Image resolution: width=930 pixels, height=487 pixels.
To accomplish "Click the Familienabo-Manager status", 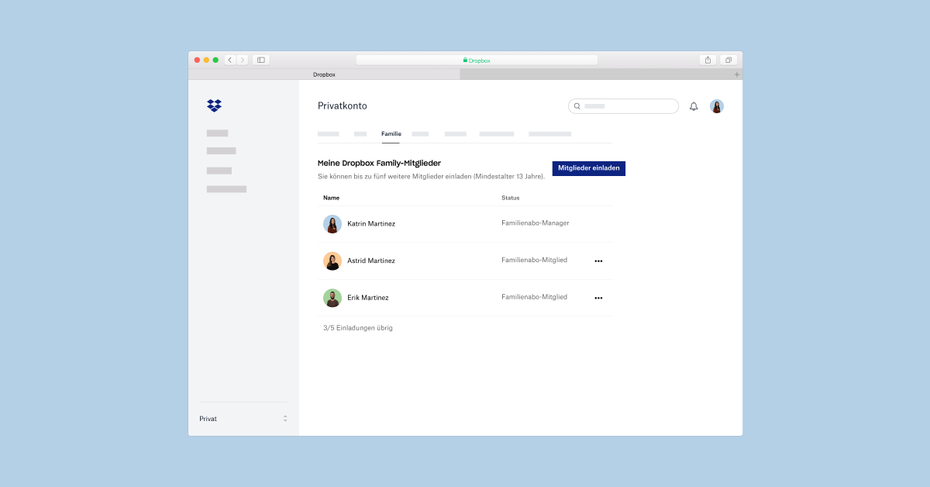I will click(x=535, y=223).
